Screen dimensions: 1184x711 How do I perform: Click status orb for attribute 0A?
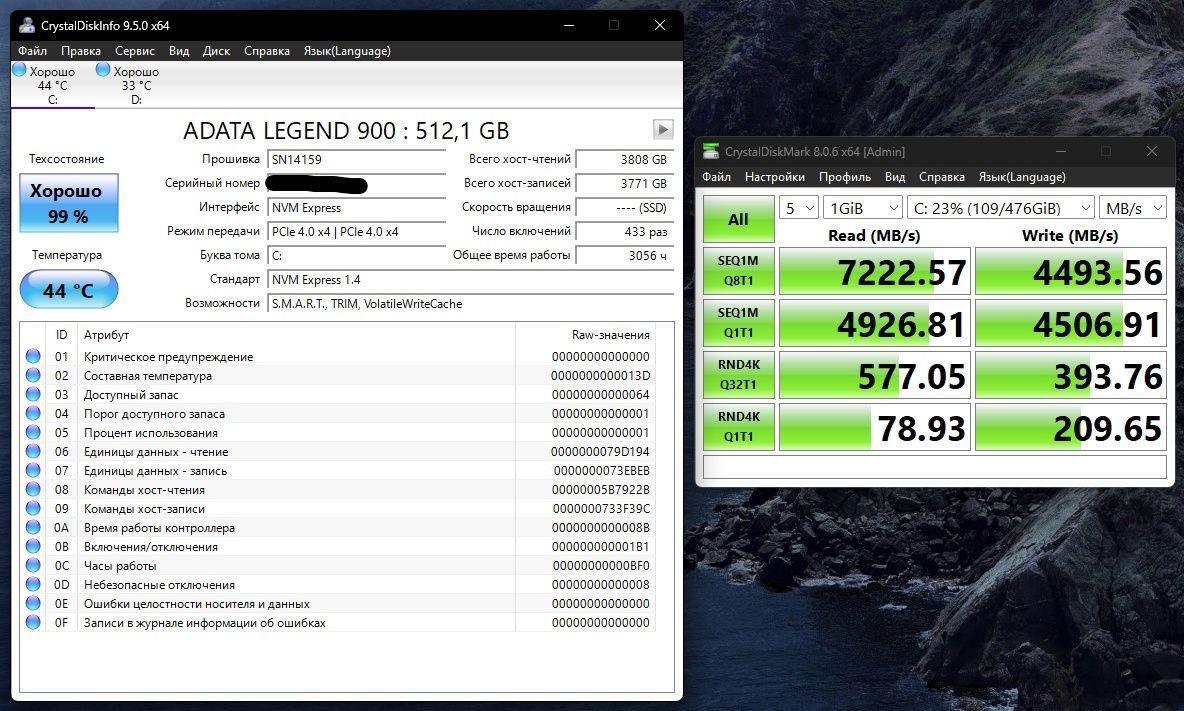tap(32, 528)
